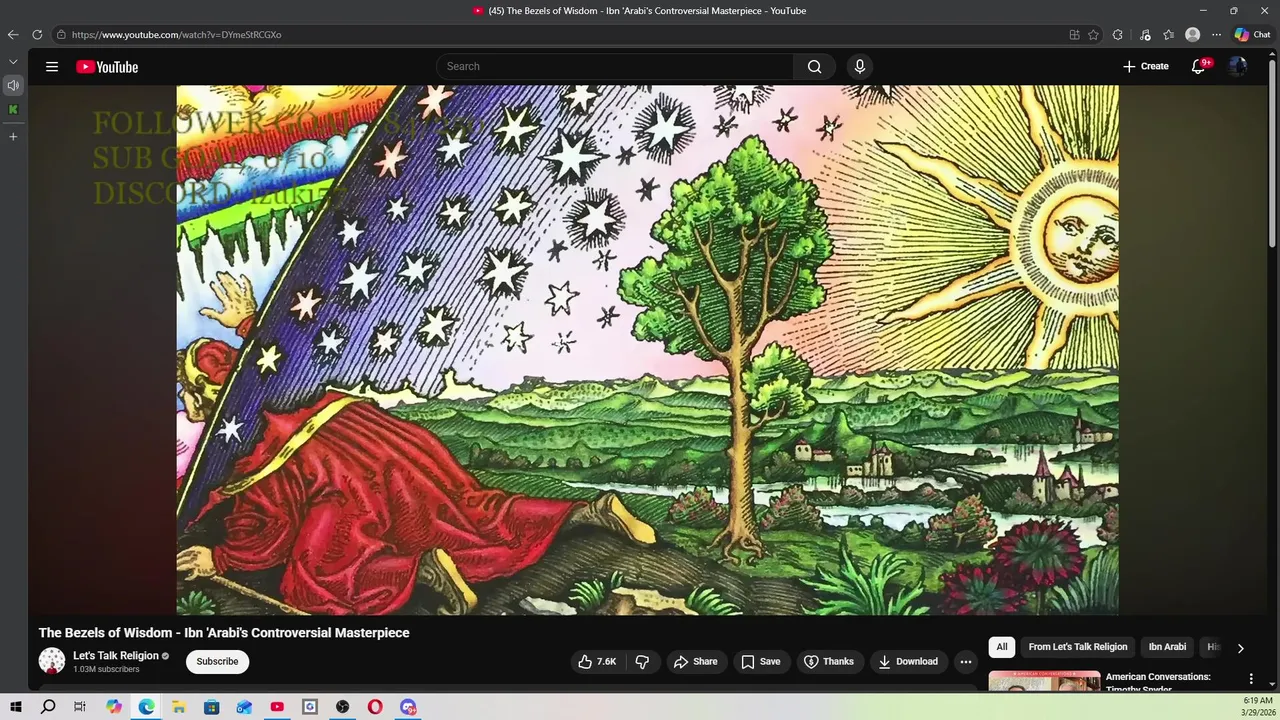Dislike the video
This screenshot has height=720, width=1280.
point(642,661)
